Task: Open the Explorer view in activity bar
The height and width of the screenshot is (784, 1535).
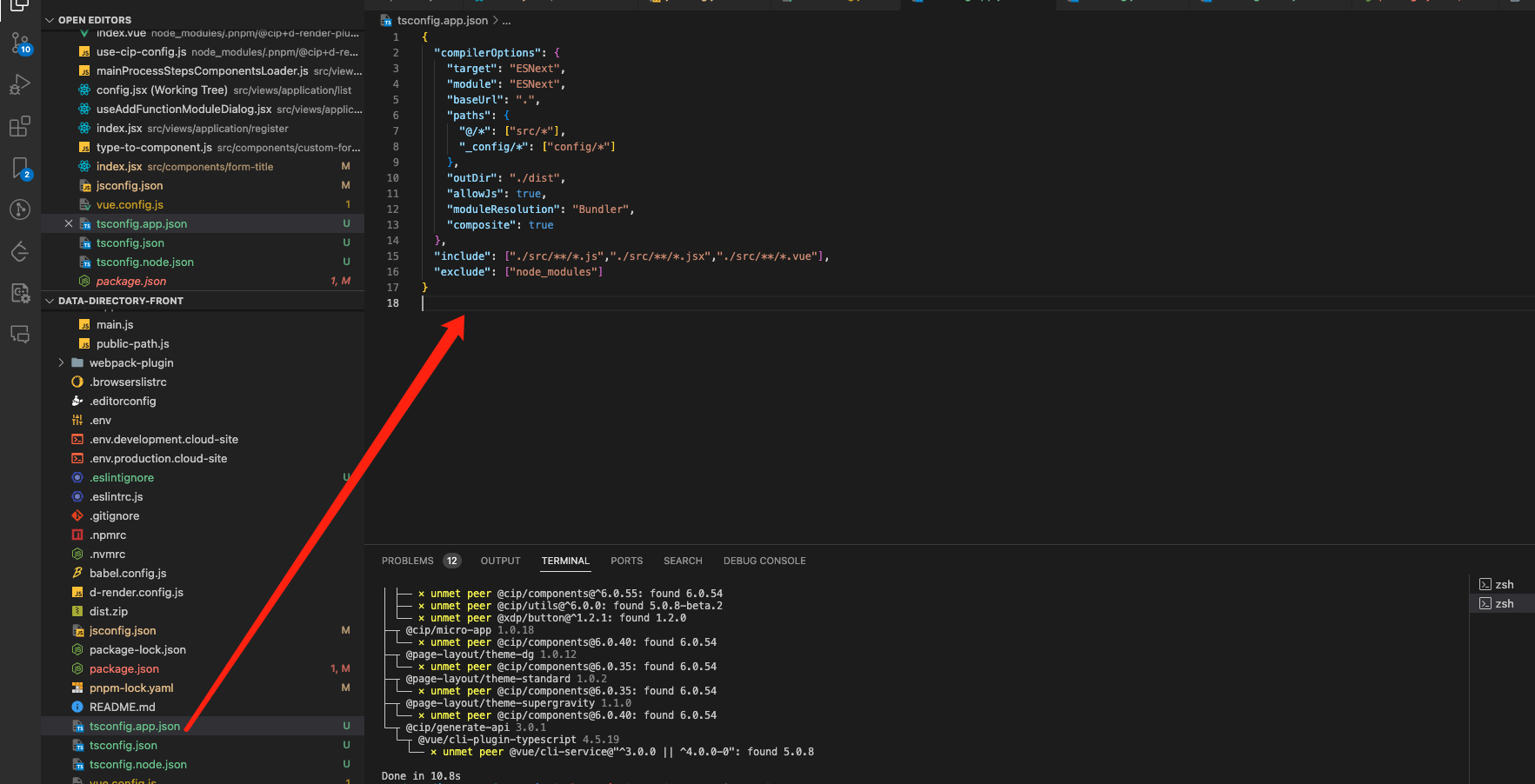Action: [x=19, y=5]
